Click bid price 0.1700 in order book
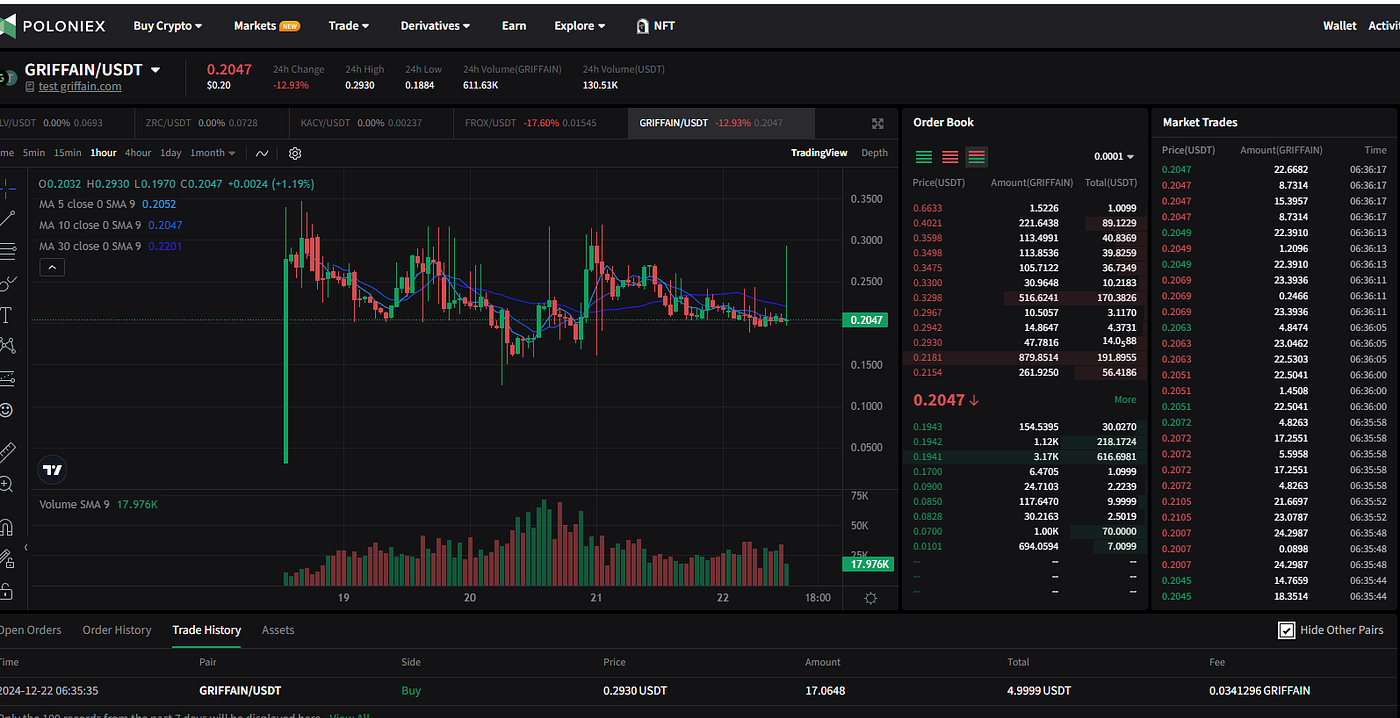This screenshot has width=1400, height=718. coord(928,472)
